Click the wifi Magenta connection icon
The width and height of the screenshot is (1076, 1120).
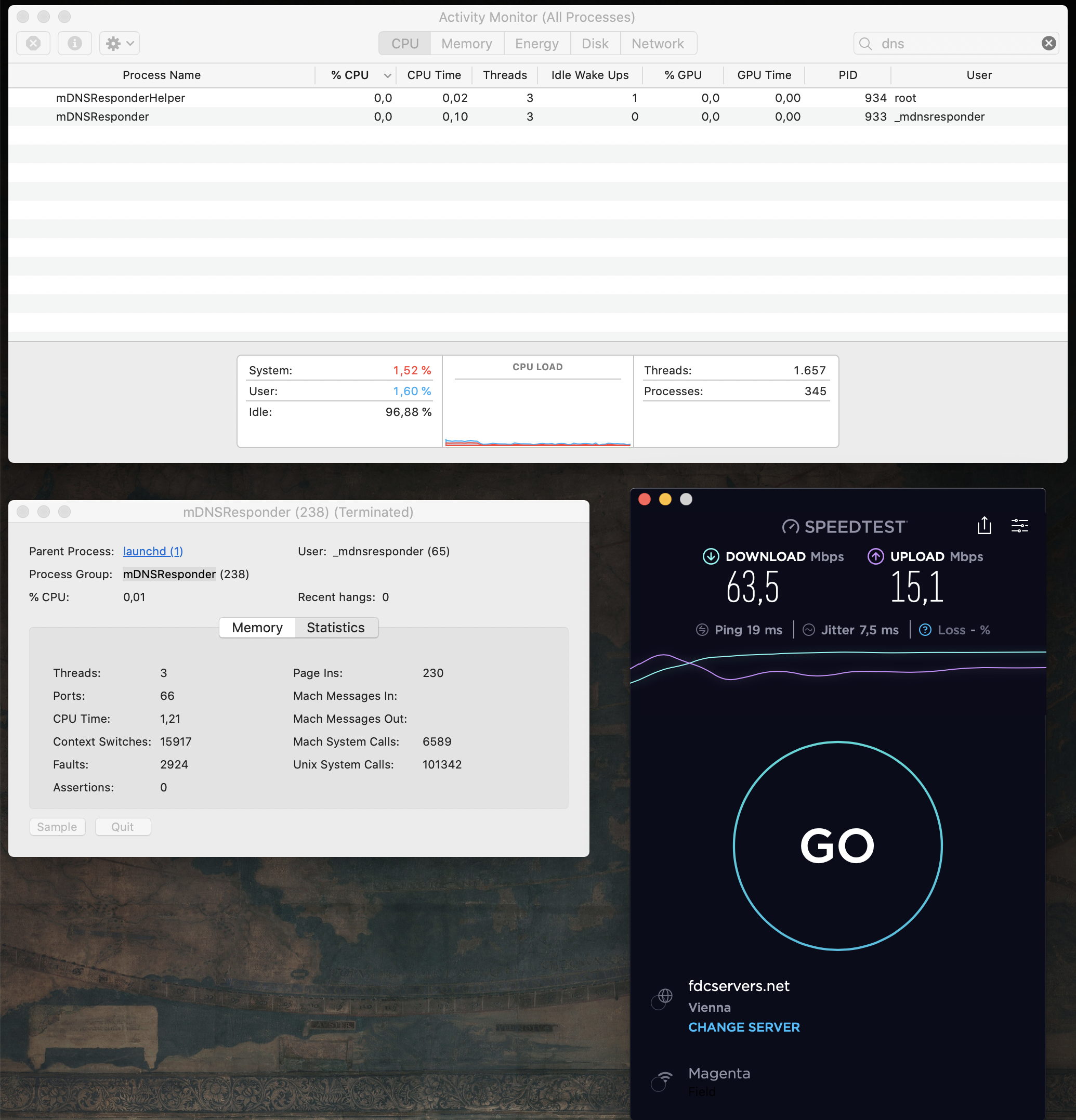[x=663, y=1079]
